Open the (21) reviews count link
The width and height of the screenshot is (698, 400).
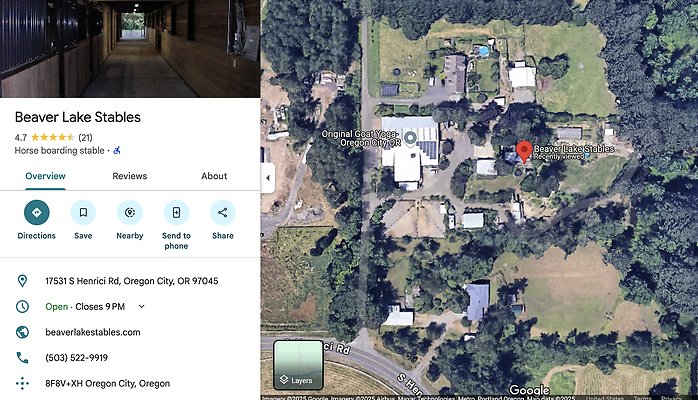click(85, 137)
